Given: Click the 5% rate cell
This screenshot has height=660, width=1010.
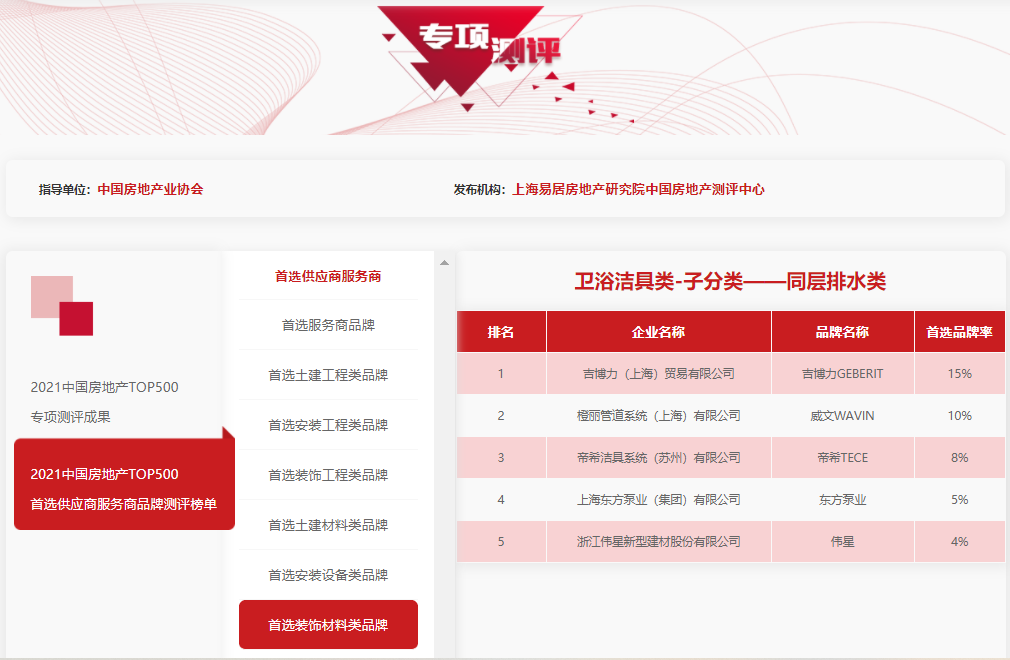Looking at the screenshot, I should pos(960,500).
